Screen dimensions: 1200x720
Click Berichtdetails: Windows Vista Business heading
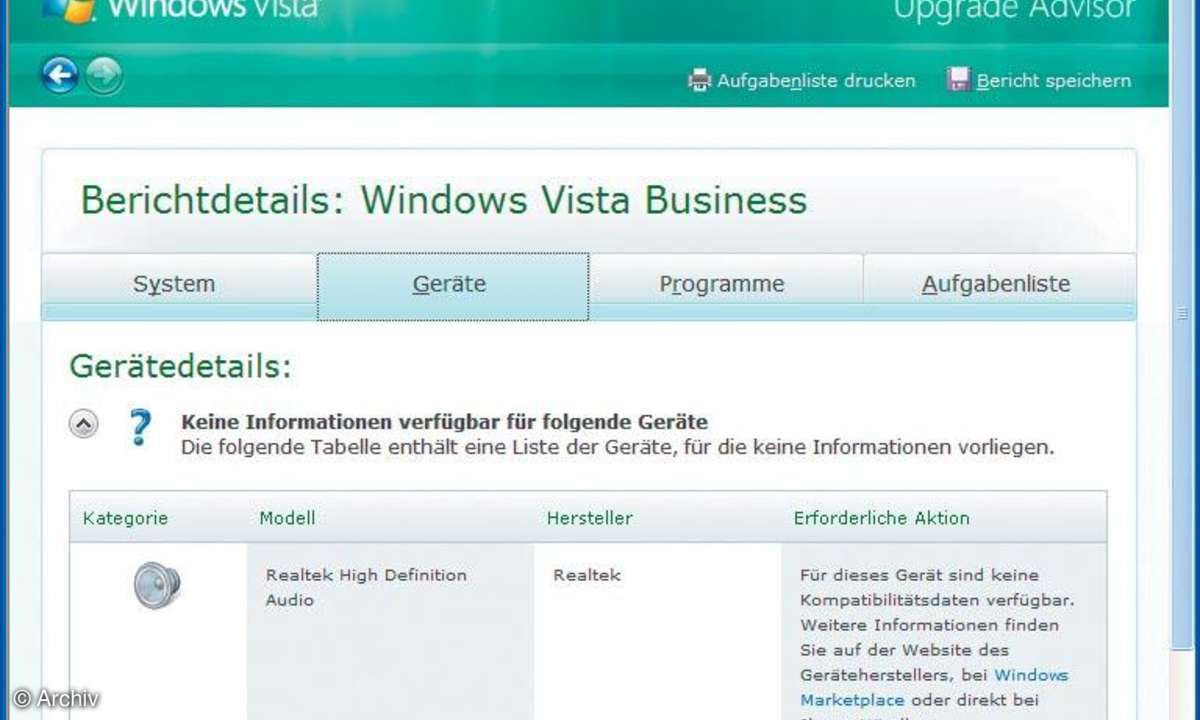click(444, 200)
